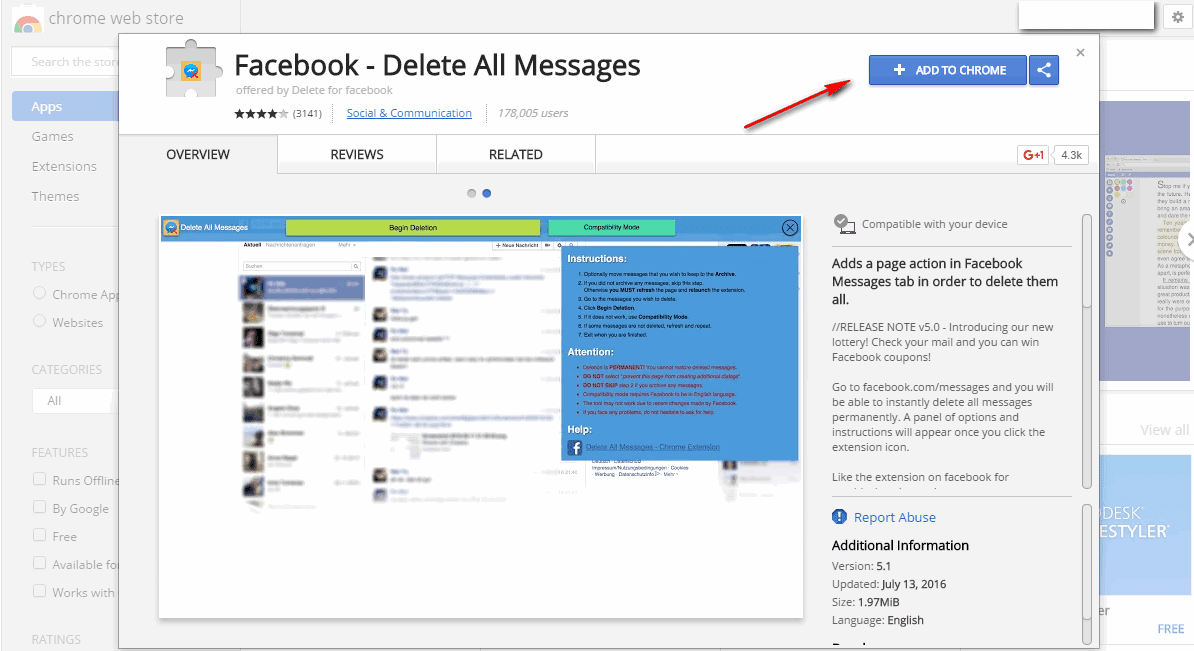
Task: Click the star rating icons
Action: coord(261,113)
